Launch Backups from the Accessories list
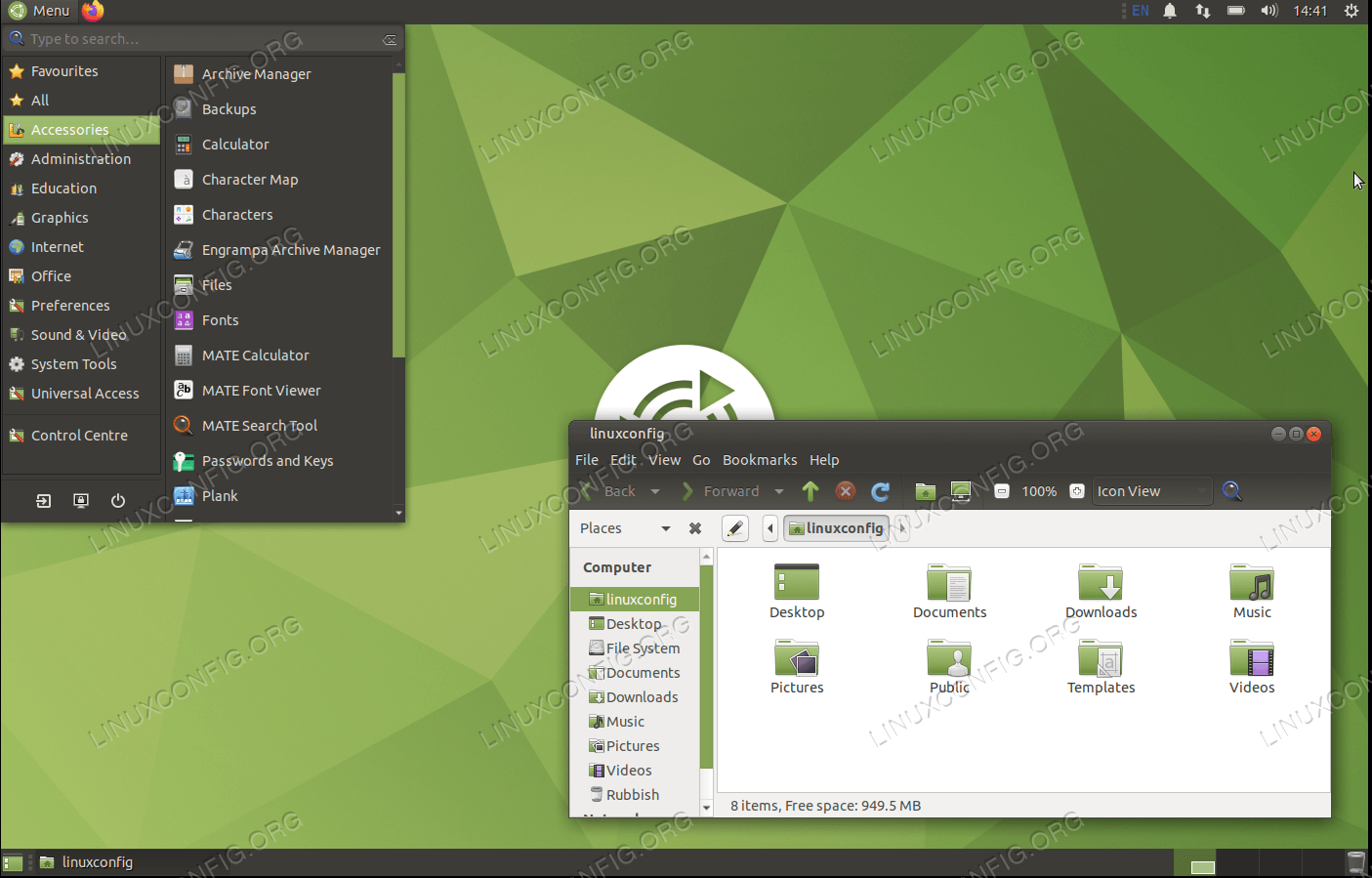Screen dimensions: 1372x878 tap(277, 109)
